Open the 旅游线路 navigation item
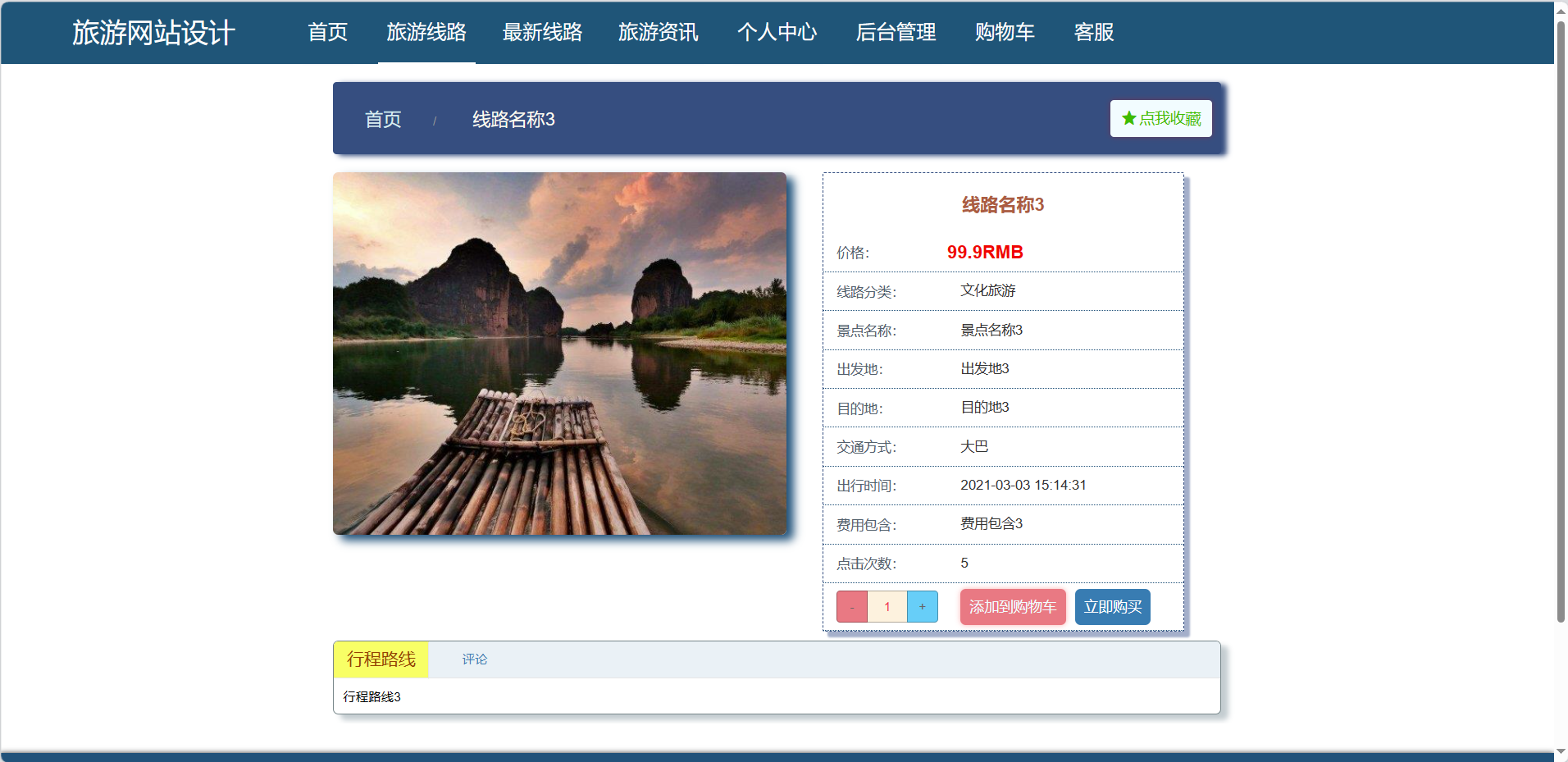Screen dimensions: 1568x762 pos(426,32)
